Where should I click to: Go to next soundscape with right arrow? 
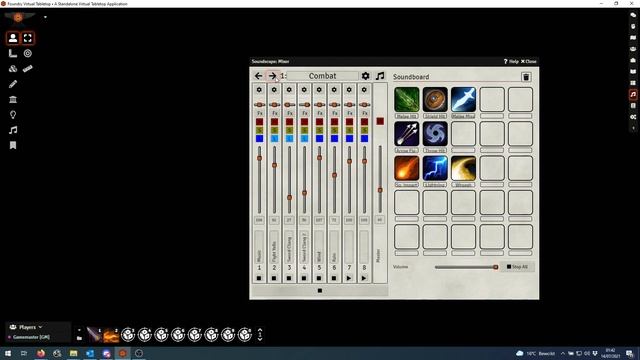pos(272,76)
